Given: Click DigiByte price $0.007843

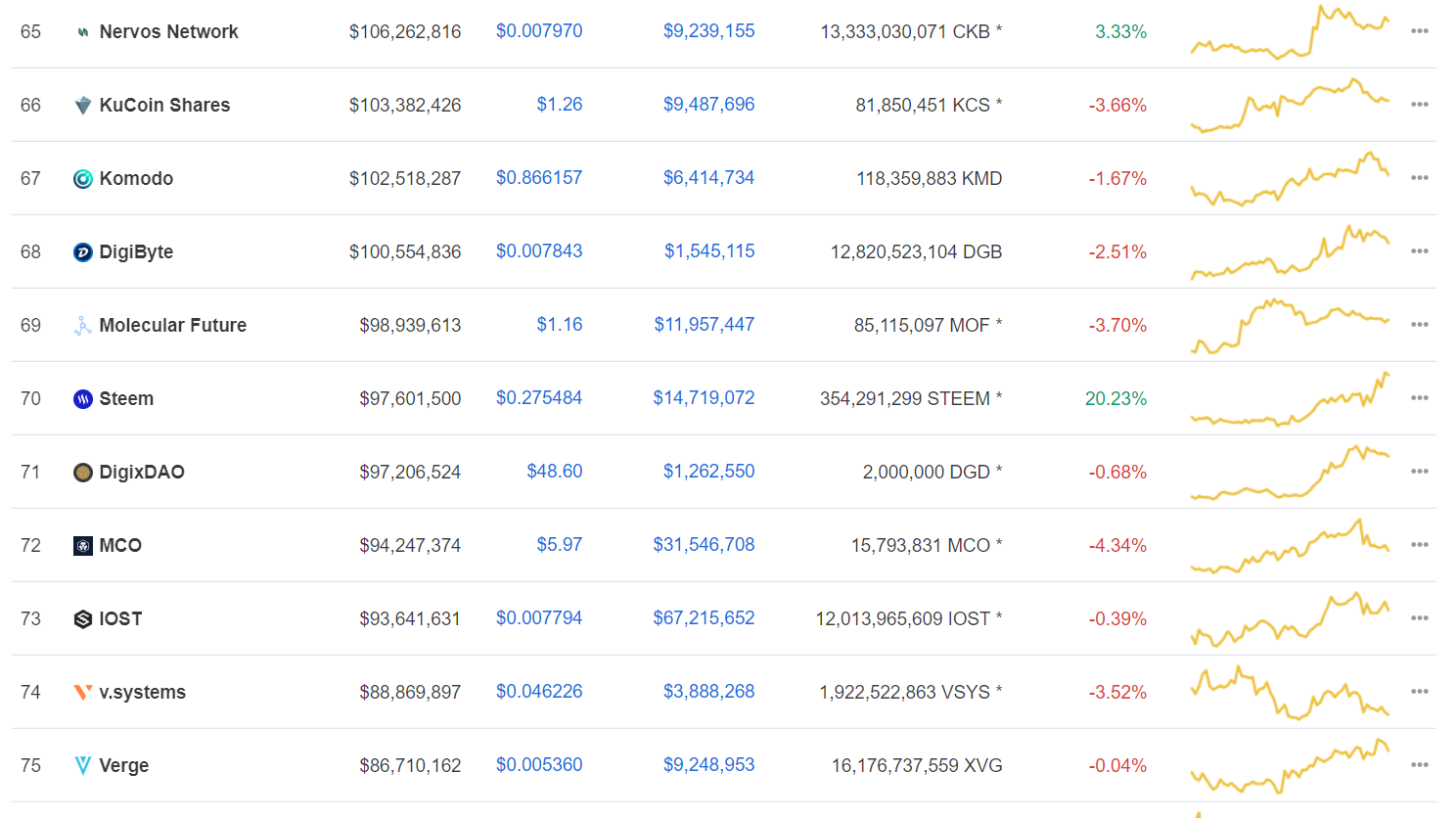Looking at the screenshot, I should coord(539,250).
